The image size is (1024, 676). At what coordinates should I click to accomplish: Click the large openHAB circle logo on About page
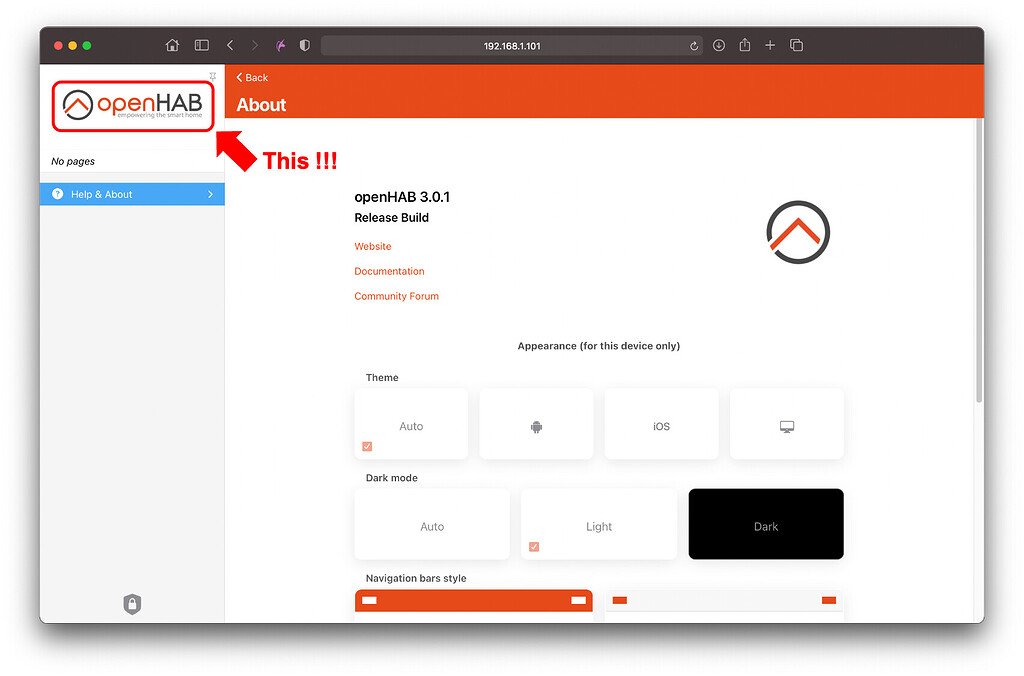click(797, 232)
